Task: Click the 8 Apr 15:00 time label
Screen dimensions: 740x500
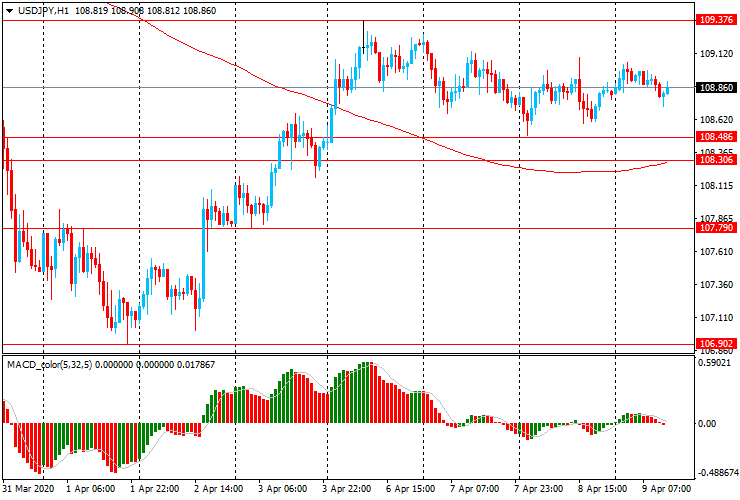Action: pos(603,489)
